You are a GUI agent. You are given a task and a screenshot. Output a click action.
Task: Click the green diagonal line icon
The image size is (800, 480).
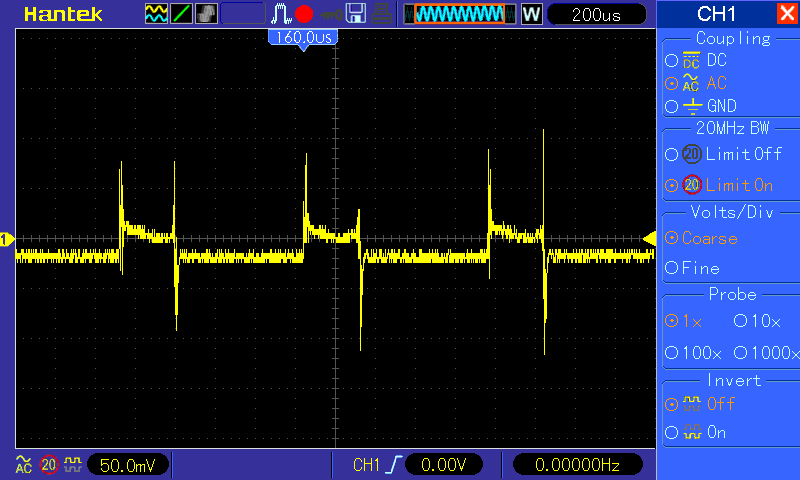point(181,14)
